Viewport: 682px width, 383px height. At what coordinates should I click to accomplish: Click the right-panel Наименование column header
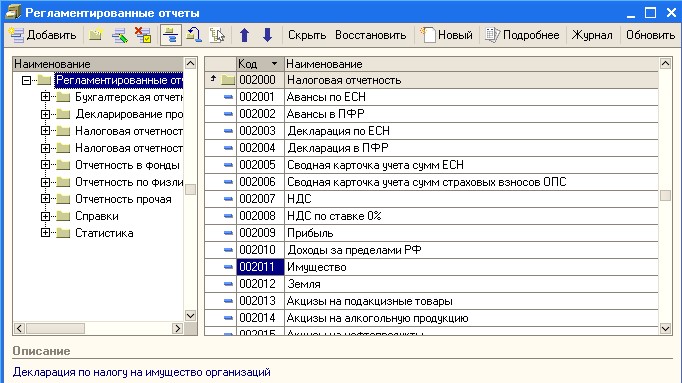pos(471,64)
